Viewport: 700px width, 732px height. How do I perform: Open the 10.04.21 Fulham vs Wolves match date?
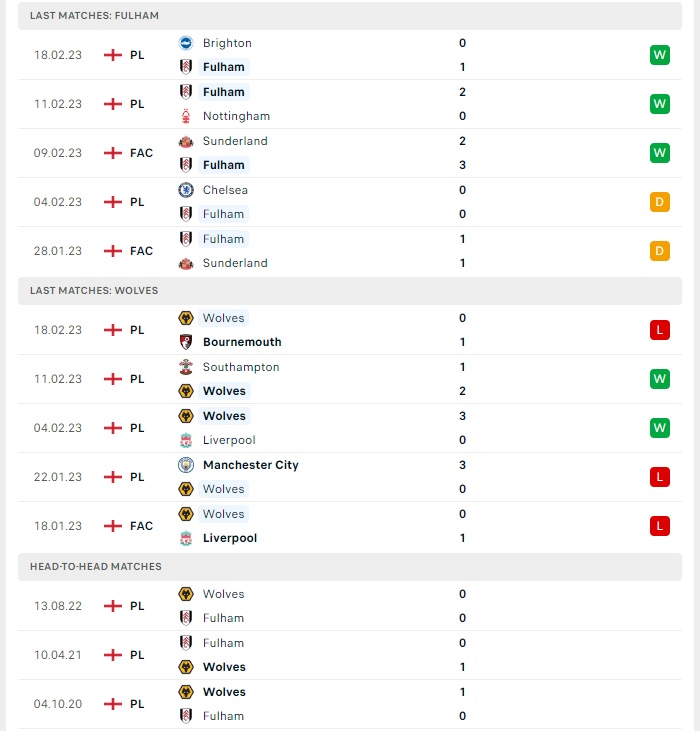(58, 655)
